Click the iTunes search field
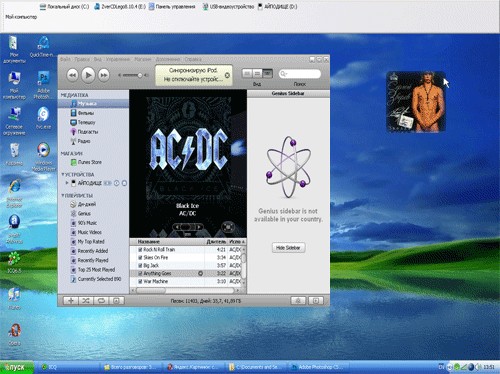500x374 pixels. [300, 74]
